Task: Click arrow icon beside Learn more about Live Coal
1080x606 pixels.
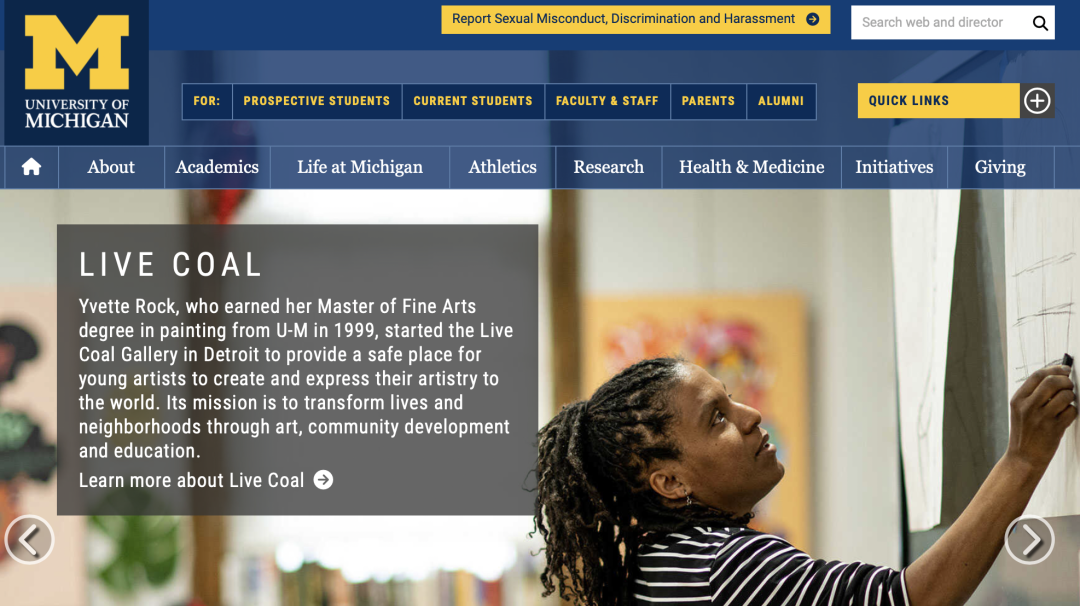Action: [x=323, y=480]
